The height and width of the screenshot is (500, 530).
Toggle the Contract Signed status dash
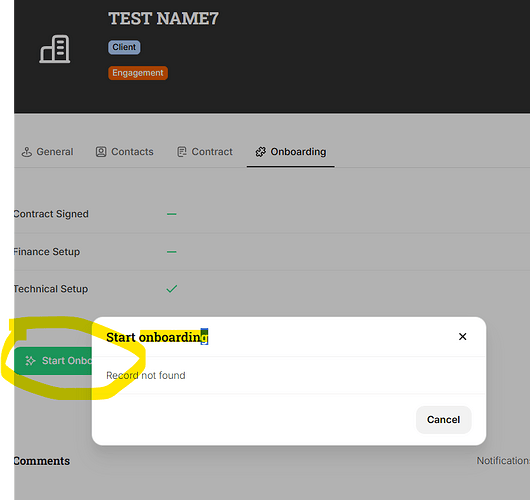tap(172, 214)
